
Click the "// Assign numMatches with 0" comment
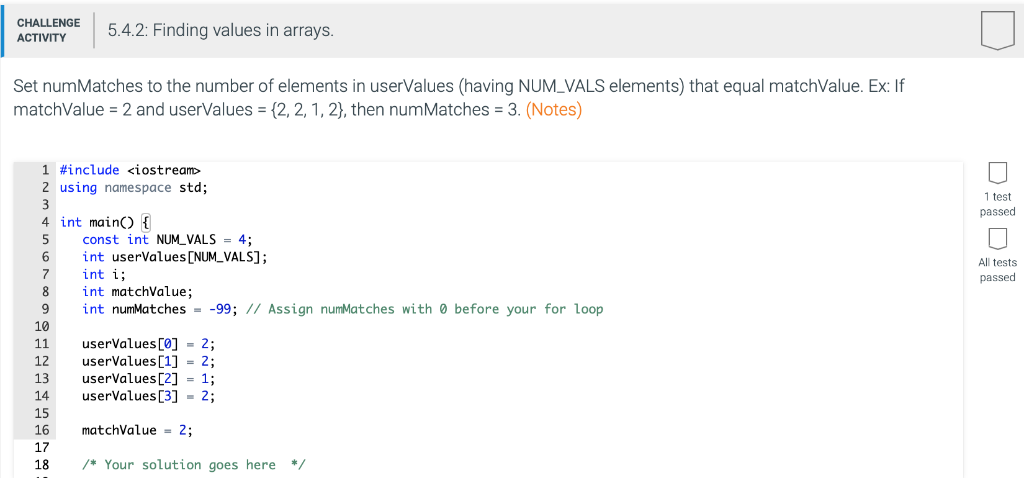coord(424,309)
